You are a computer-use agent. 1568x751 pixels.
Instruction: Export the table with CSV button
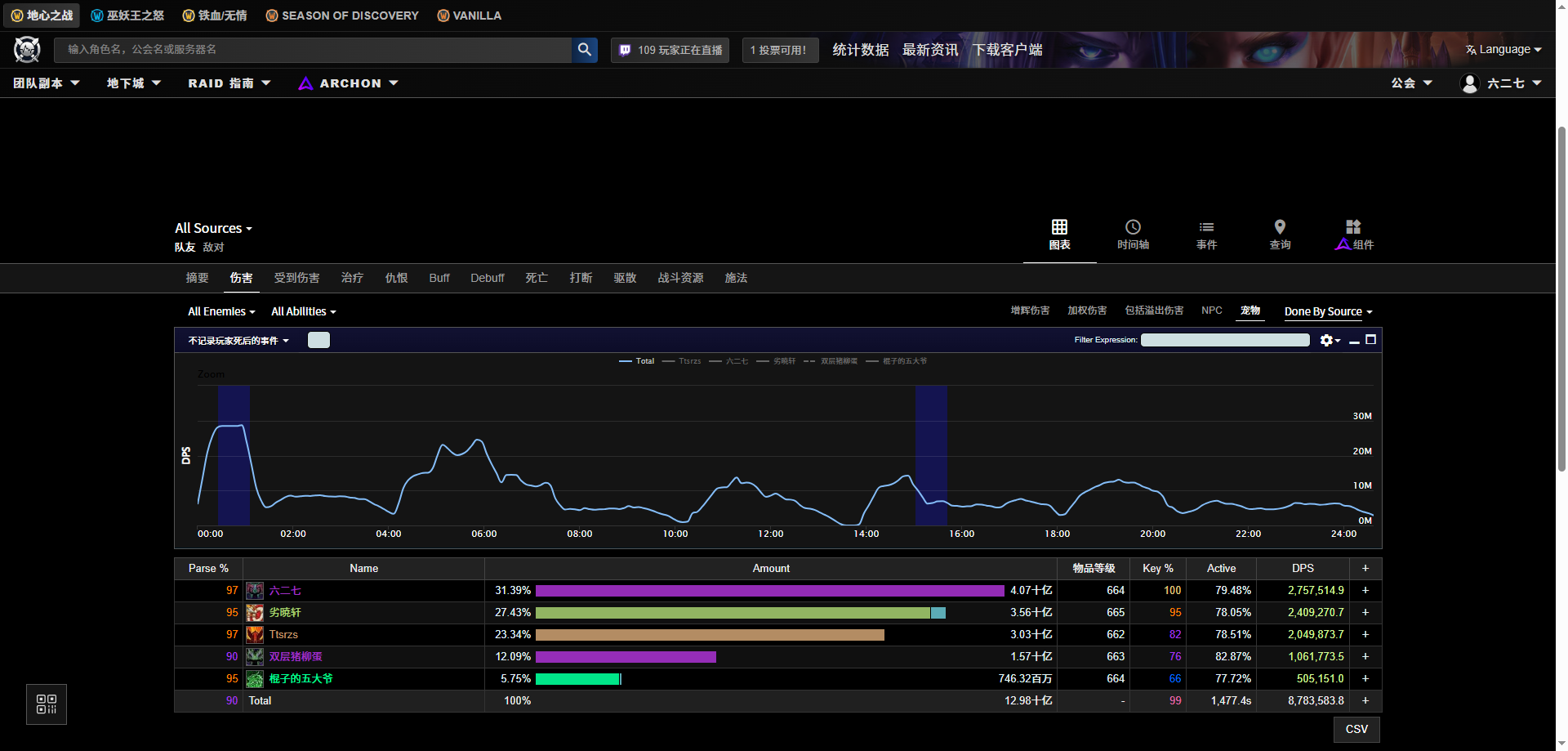1356,729
